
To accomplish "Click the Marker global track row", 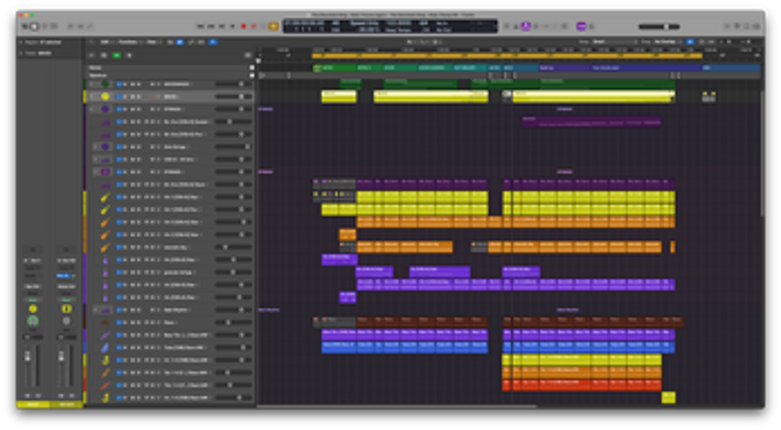I will [170, 67].
